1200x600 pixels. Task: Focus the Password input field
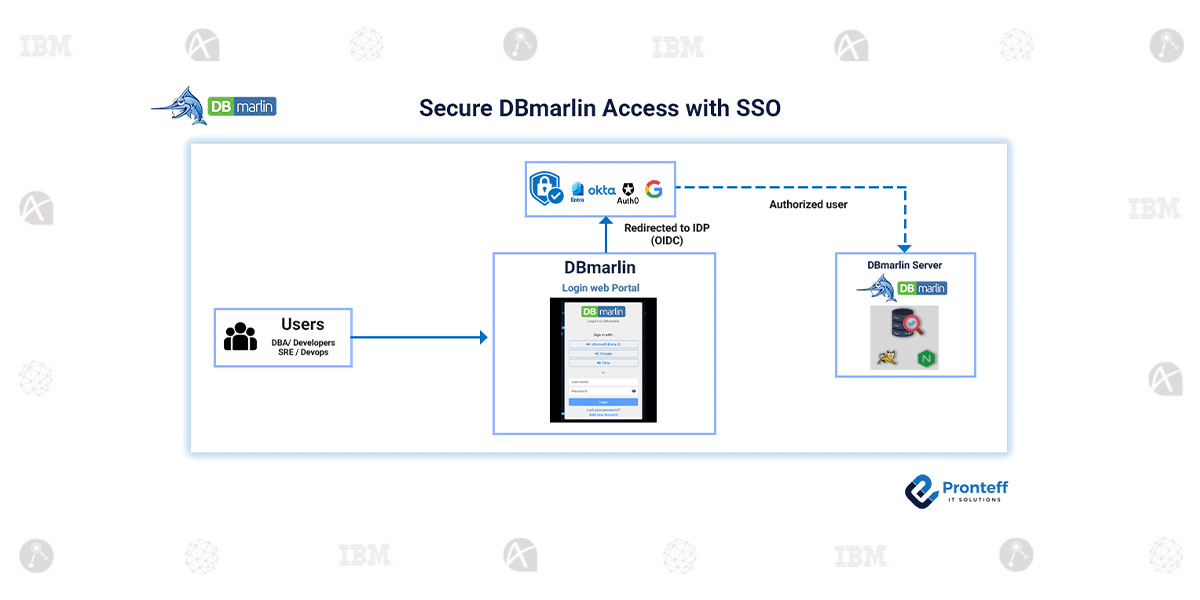click(x=603, y=391)
